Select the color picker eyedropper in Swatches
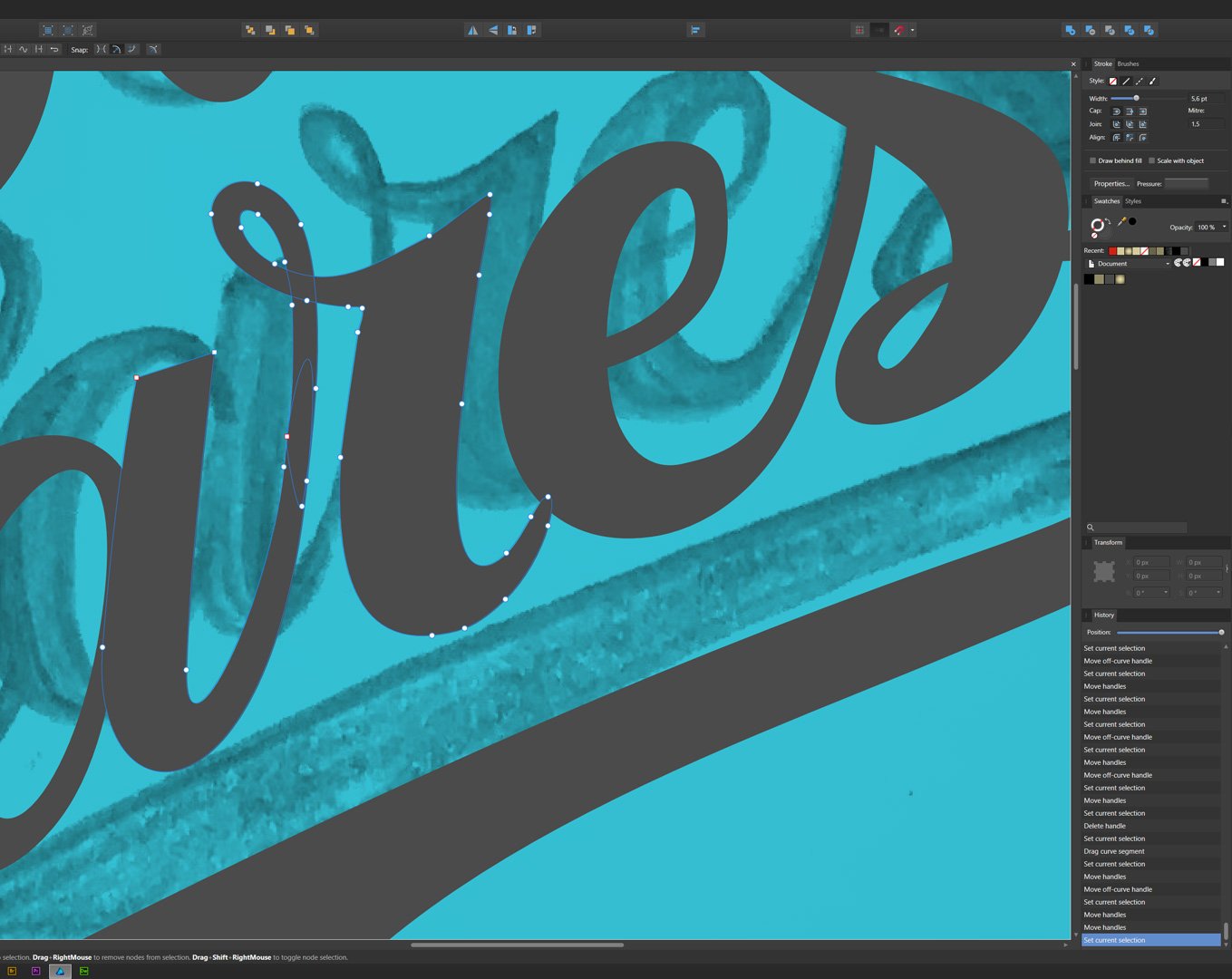Image resolution: width=1232 pixels, height=979 pixels. point(1121,222)
